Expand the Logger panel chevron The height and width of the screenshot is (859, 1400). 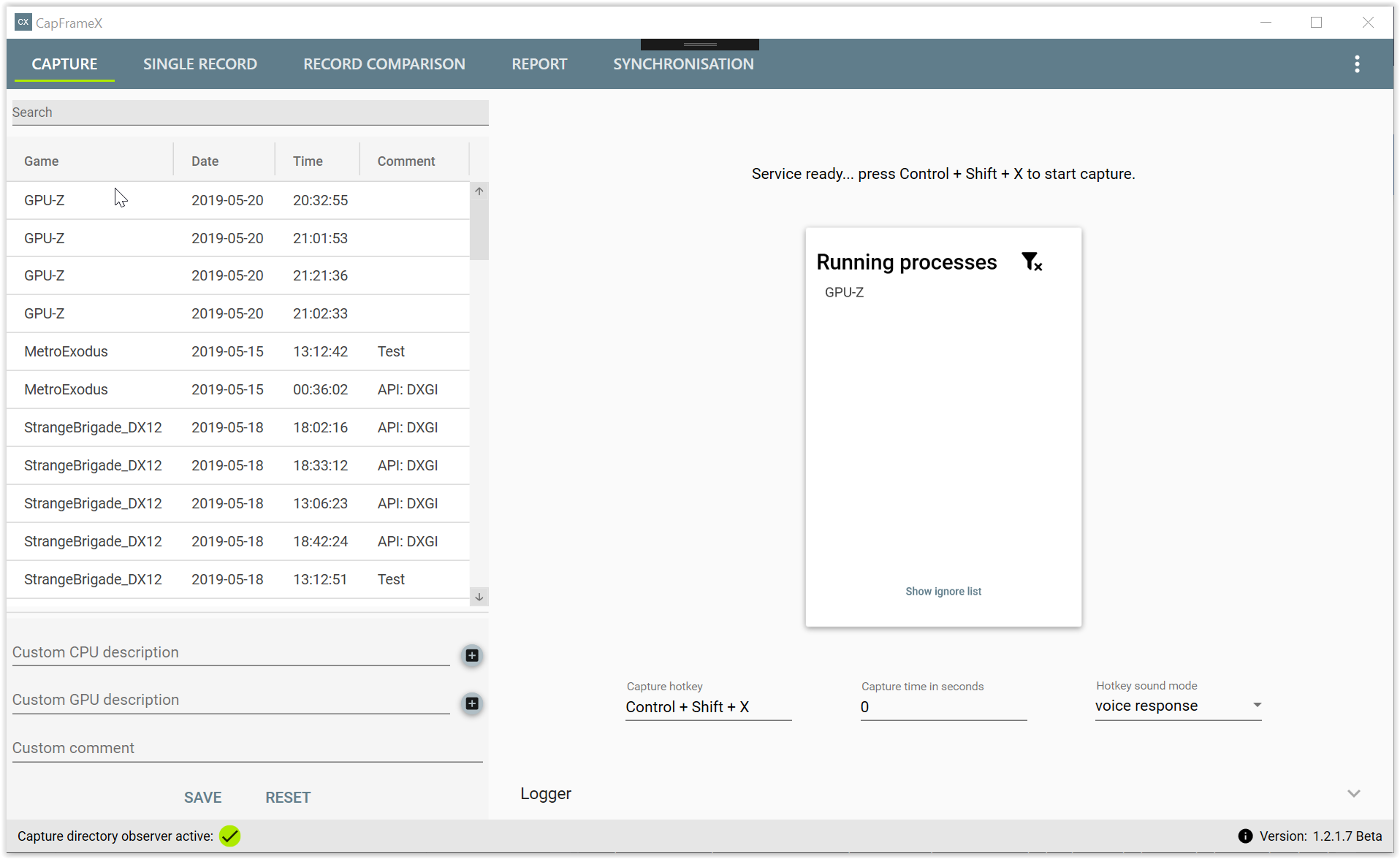point(1354,794)
